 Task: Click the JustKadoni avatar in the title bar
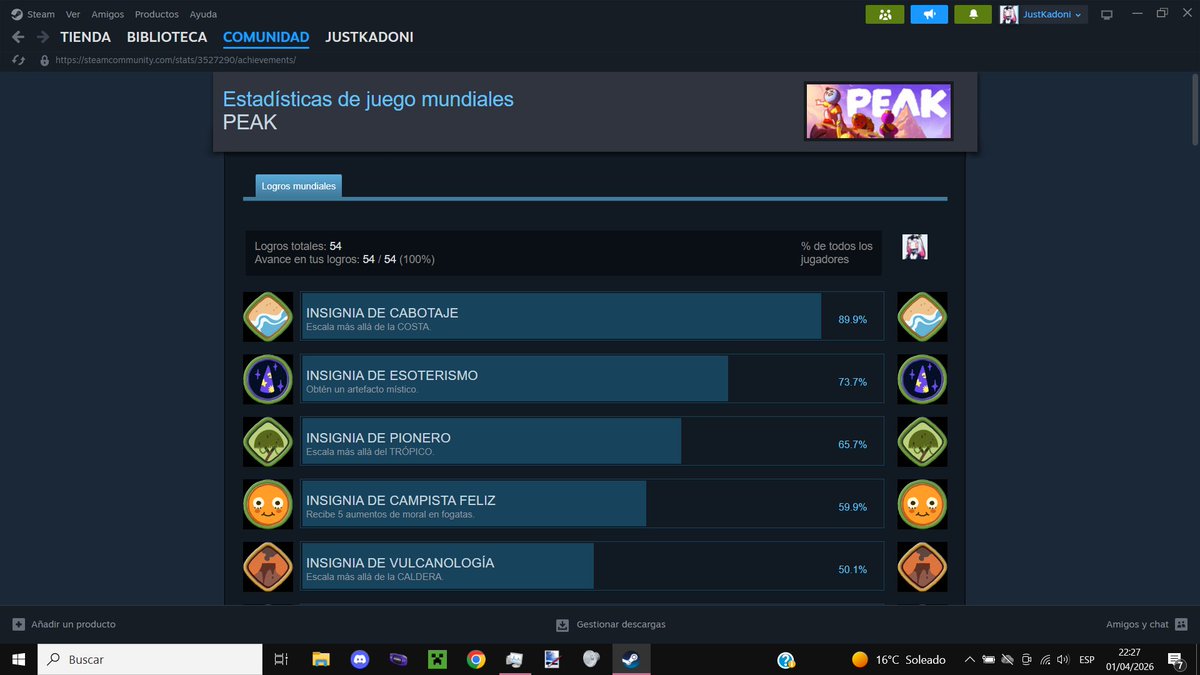[1009, 14]
